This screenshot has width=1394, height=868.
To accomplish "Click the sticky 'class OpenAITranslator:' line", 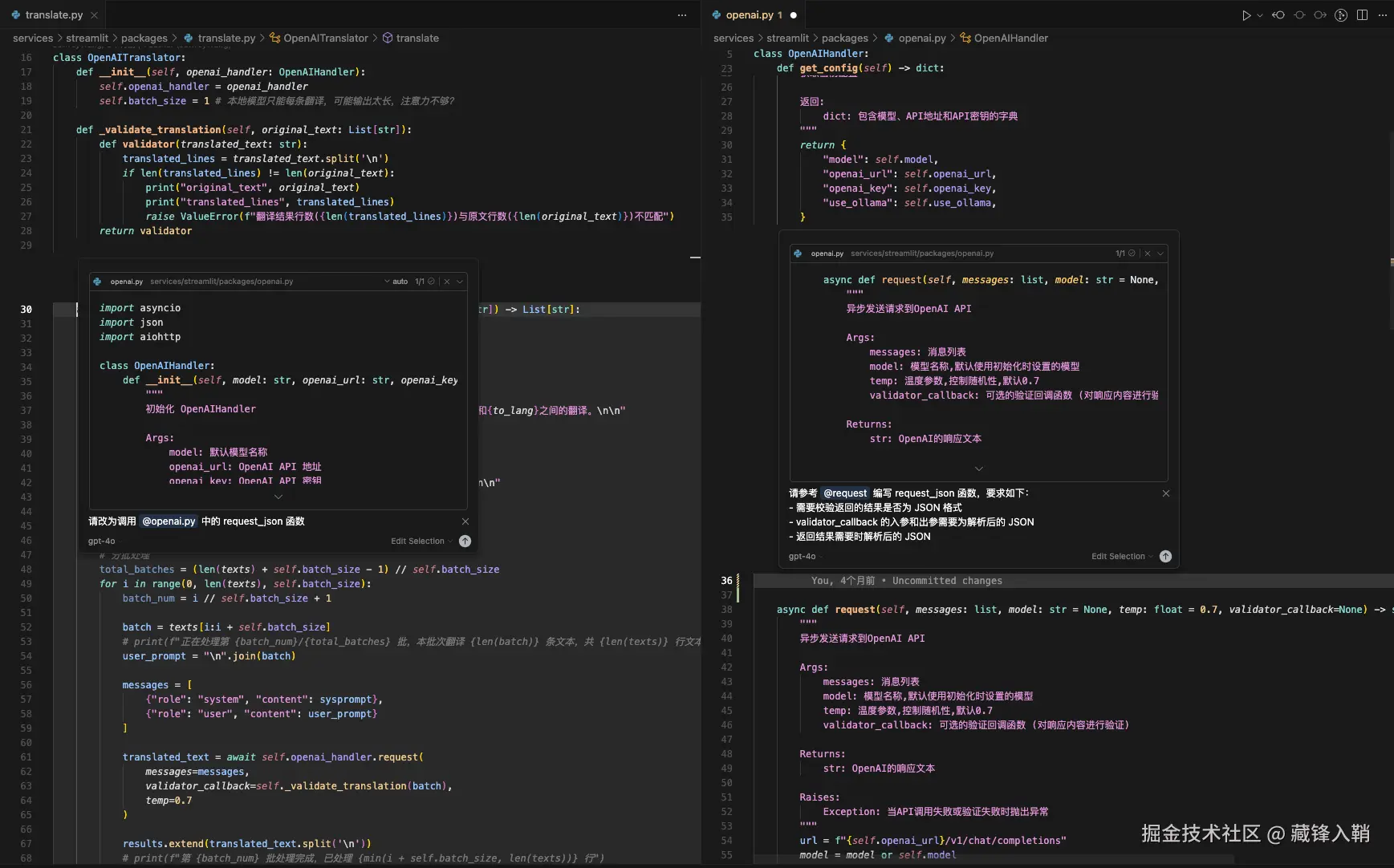I will [119, 58].
